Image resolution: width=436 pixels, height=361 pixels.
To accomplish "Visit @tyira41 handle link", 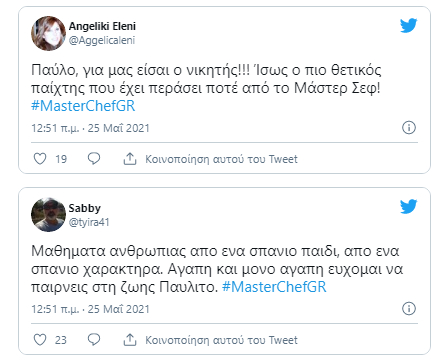I will (89, 222).
